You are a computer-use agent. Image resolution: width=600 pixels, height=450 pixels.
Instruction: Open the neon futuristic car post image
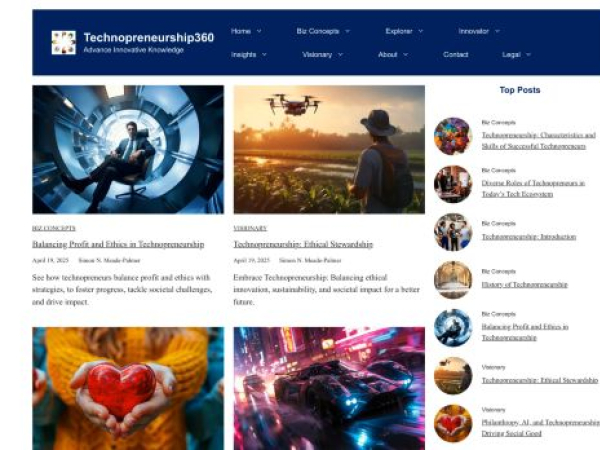coord(329,388)
